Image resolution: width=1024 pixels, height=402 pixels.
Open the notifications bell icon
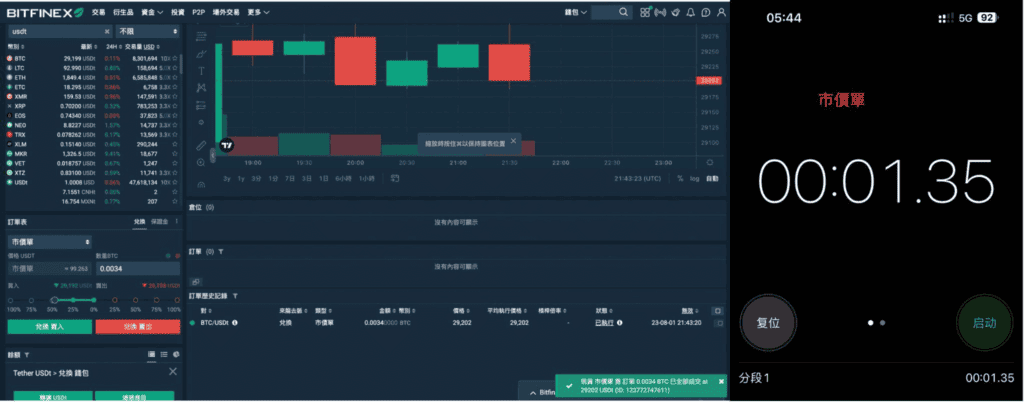pos(690,12)
